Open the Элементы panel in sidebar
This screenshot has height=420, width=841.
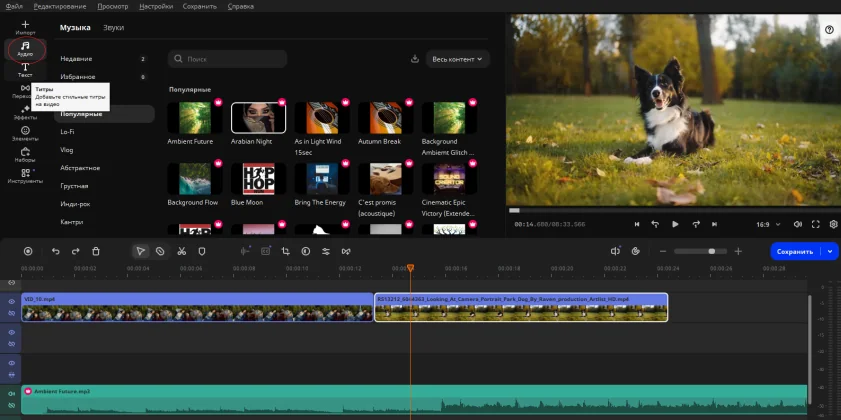25,132
